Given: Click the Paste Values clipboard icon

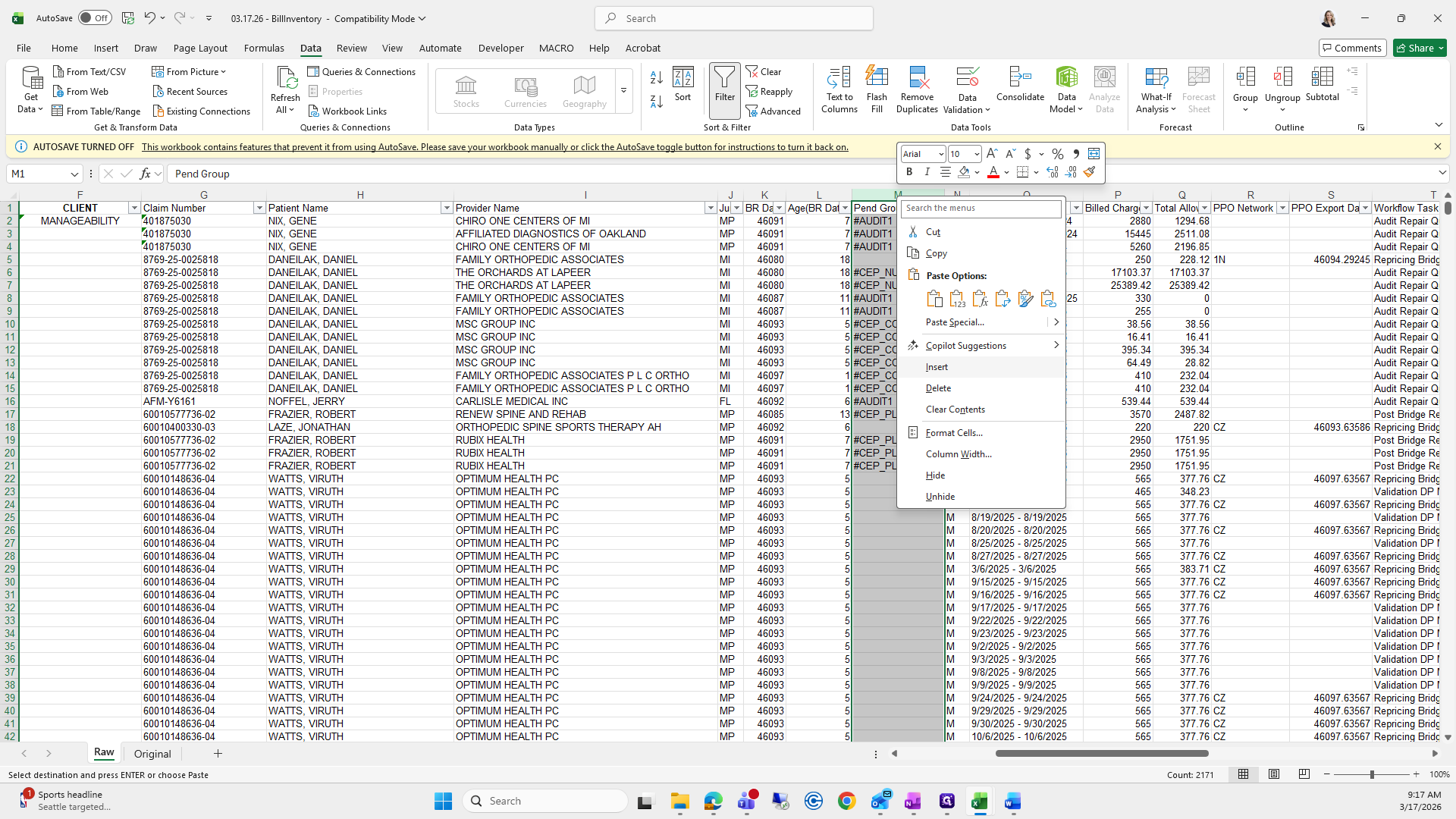Looking at the screenshot, I should [957, 299].
